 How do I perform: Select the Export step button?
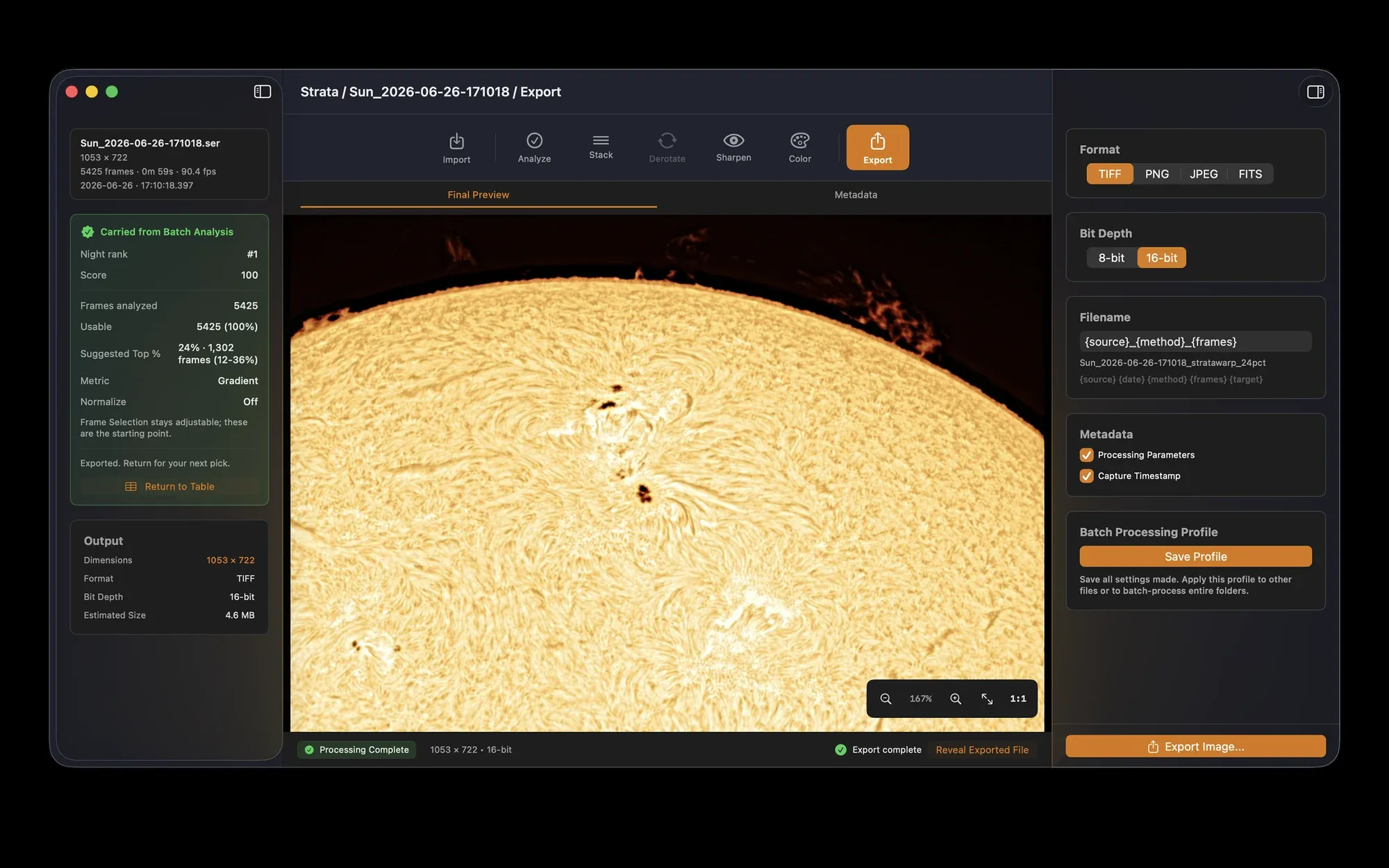pos(877,147)
